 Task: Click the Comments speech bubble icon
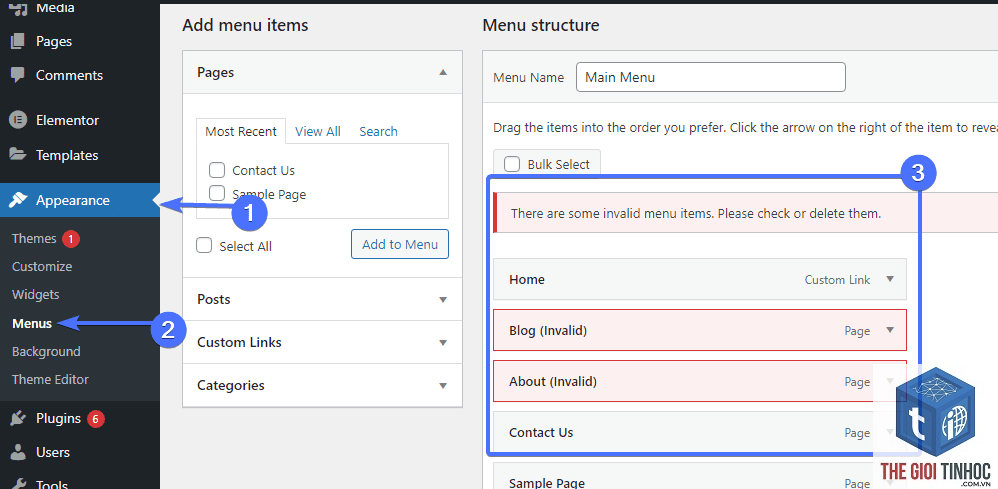tap(18, 75)
